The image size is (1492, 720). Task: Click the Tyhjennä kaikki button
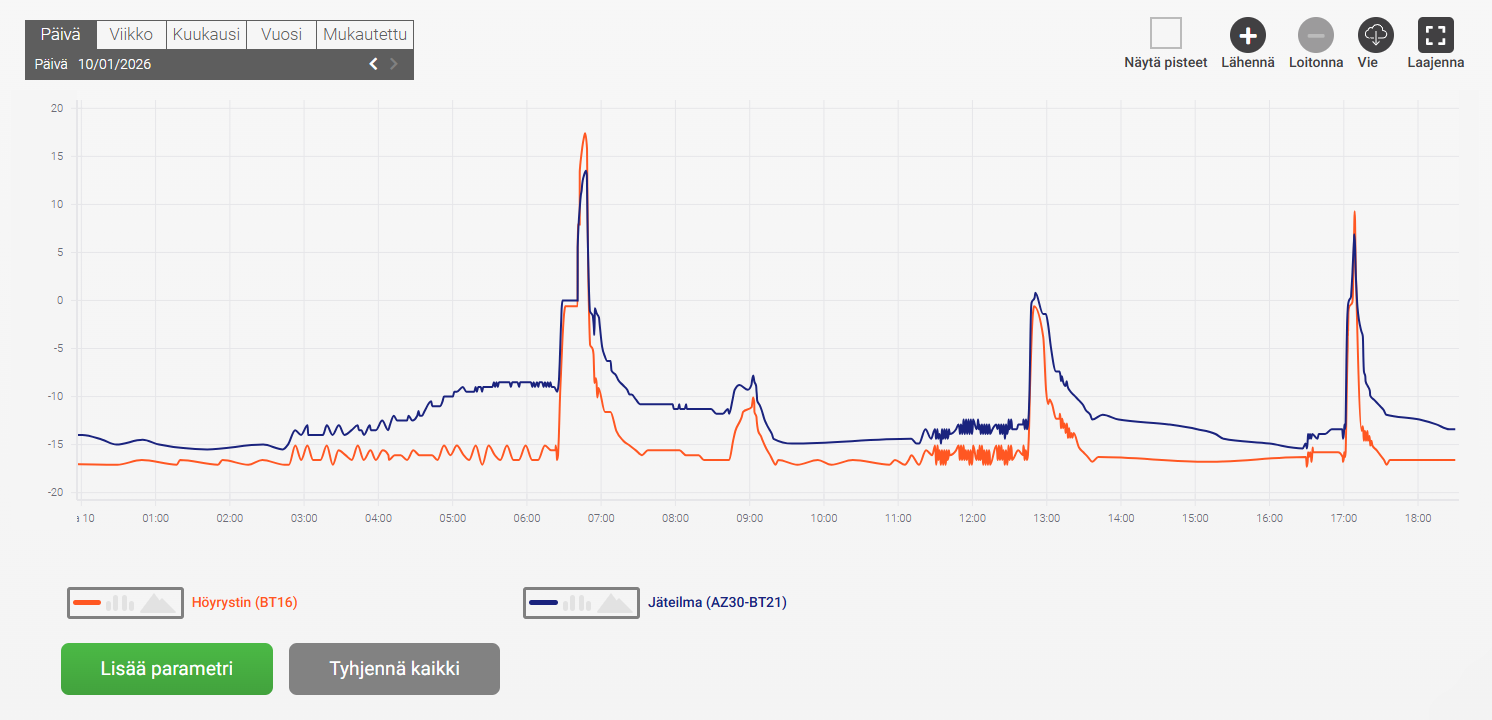pos(394,669)
